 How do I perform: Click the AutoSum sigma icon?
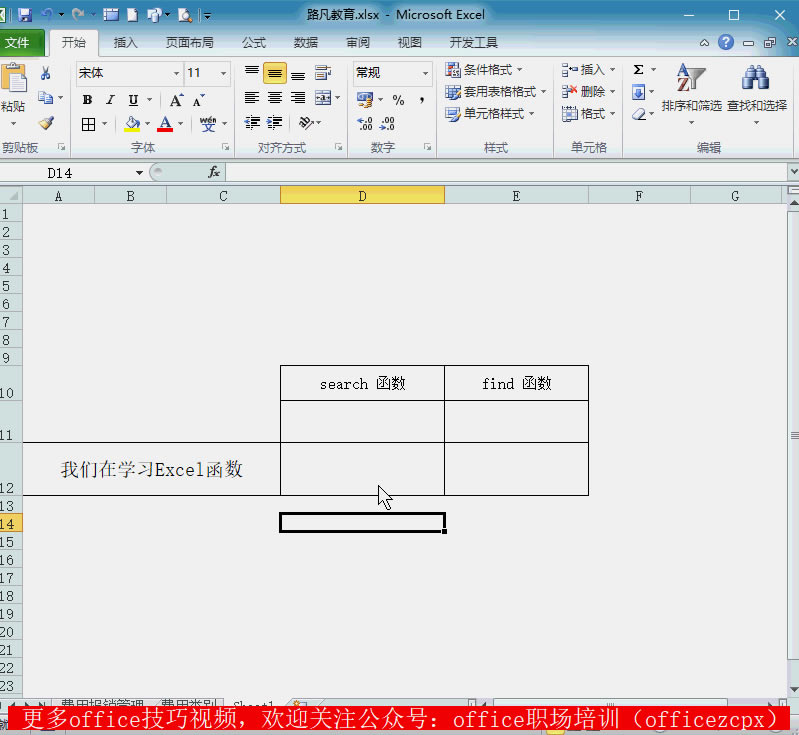point(638,69)
